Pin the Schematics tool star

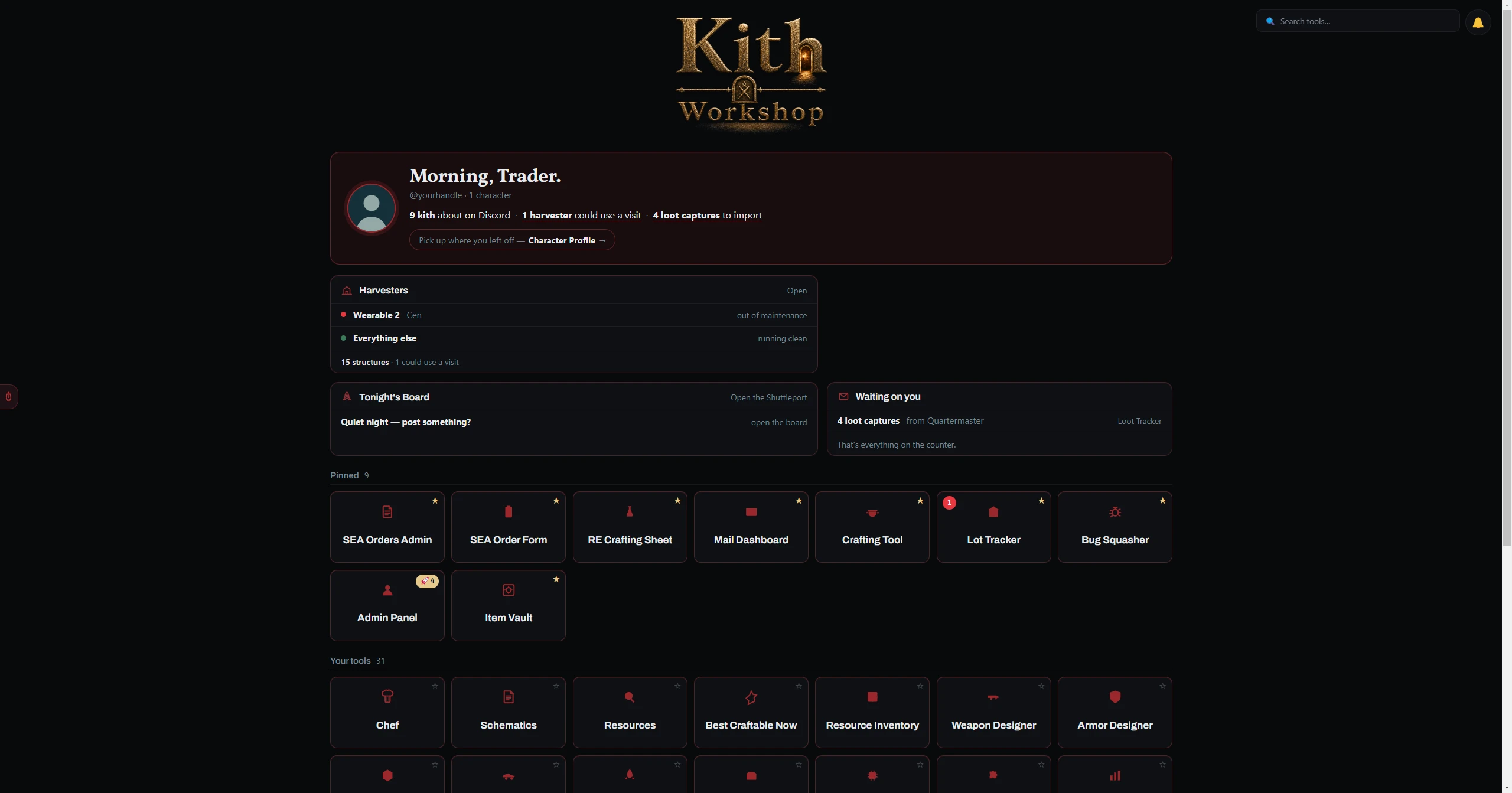pyautogui.click(x=556, y=686)
